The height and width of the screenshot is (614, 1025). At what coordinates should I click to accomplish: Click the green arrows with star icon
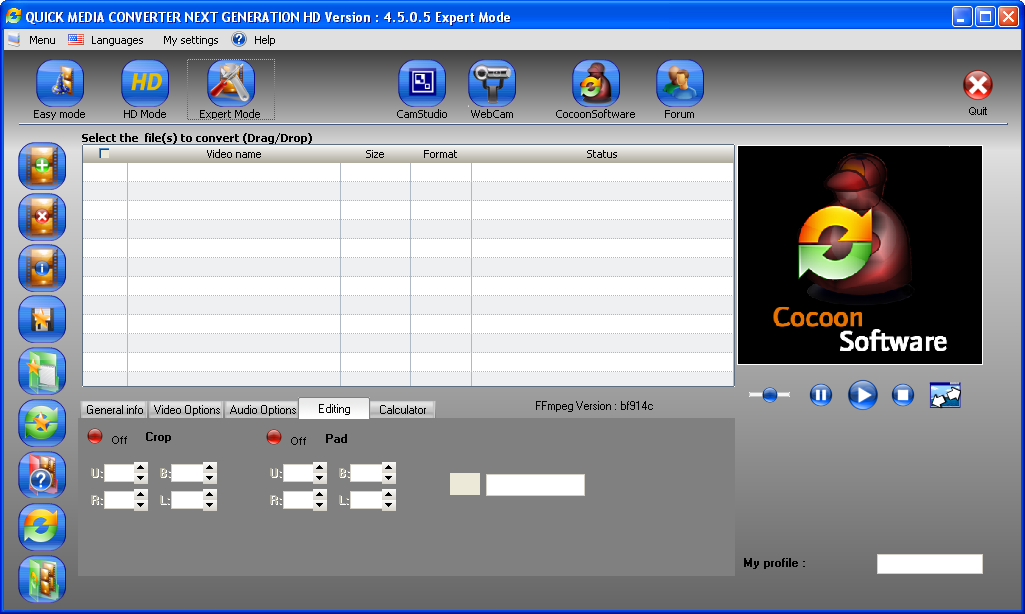(42, 422)
